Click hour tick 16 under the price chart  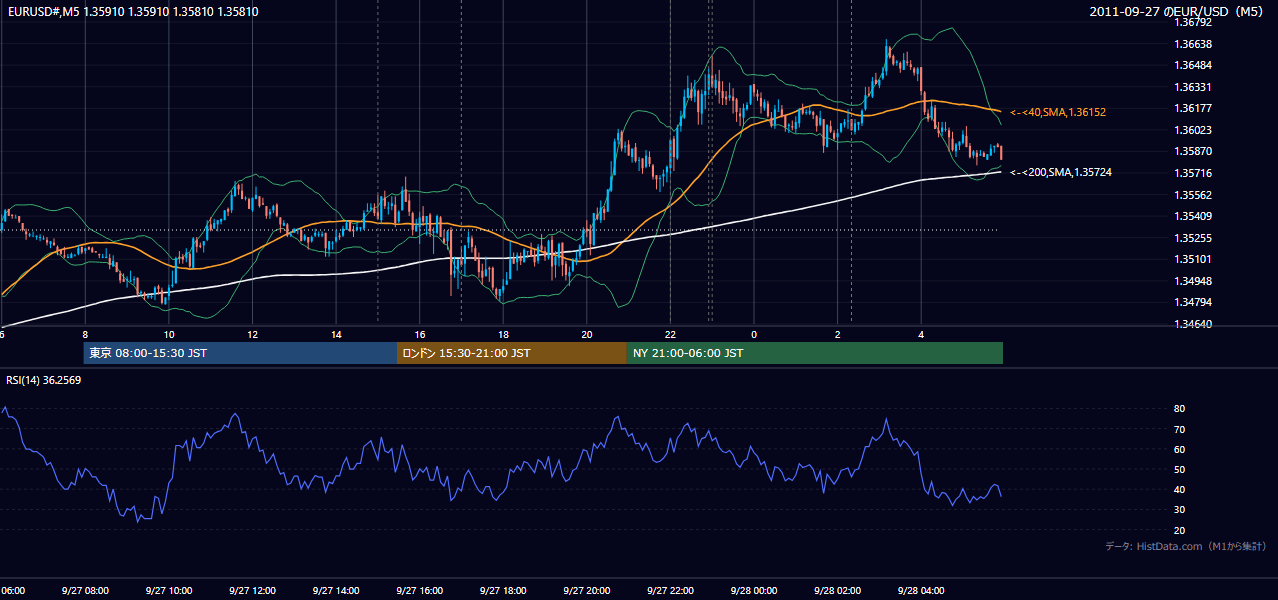click(420, 334)
